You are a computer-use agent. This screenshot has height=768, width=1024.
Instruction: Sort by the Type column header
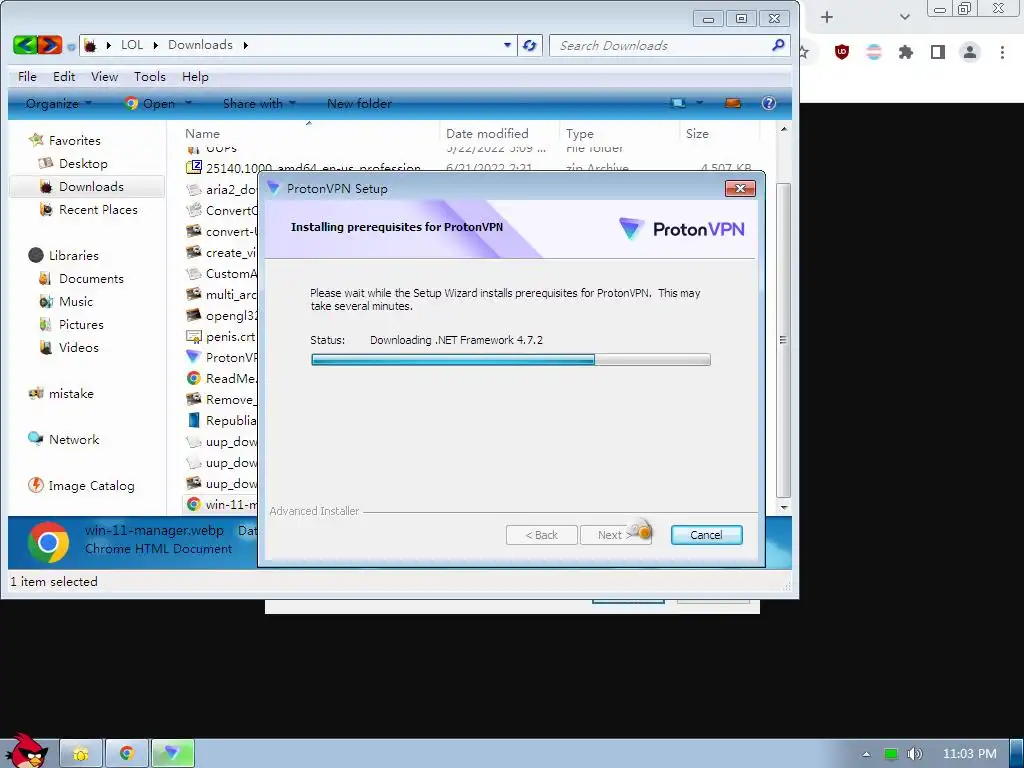tap(580, 133)
